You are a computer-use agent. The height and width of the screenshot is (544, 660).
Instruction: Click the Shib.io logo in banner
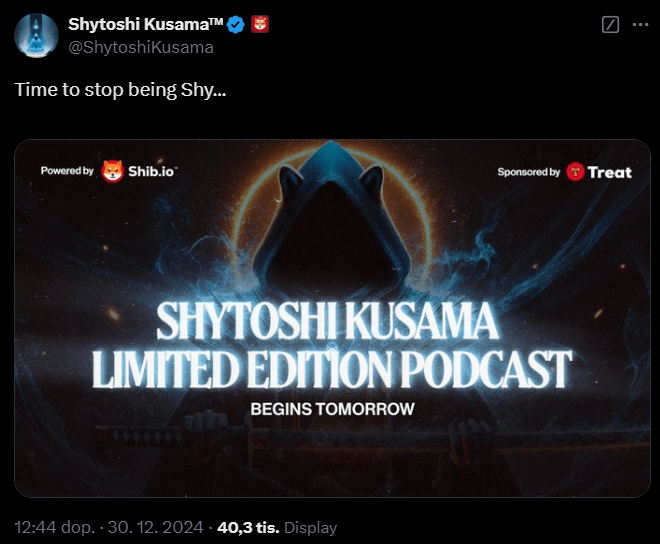(x=139, y=171)
